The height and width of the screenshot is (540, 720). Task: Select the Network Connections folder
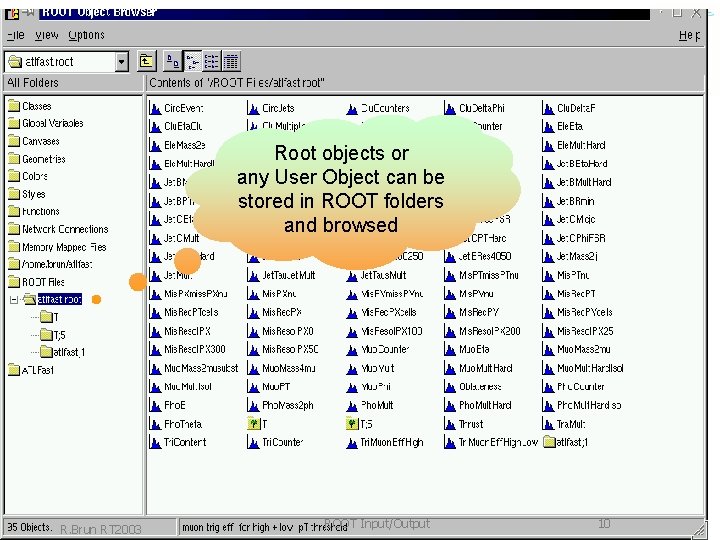(58, 229)
